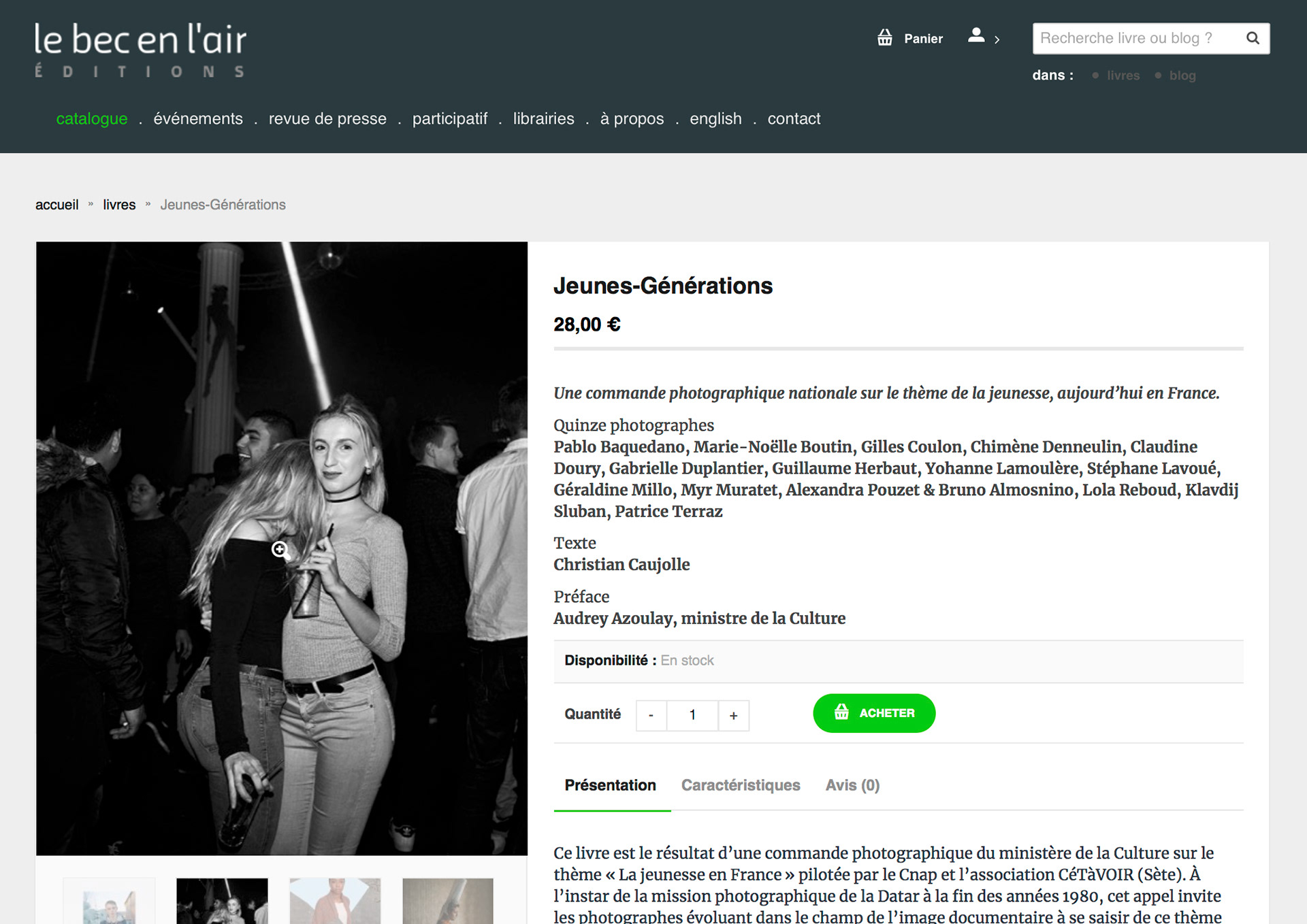Increase quantity with plus button
The height and width of the screenshot is (924, 1307).
(733, 715)
